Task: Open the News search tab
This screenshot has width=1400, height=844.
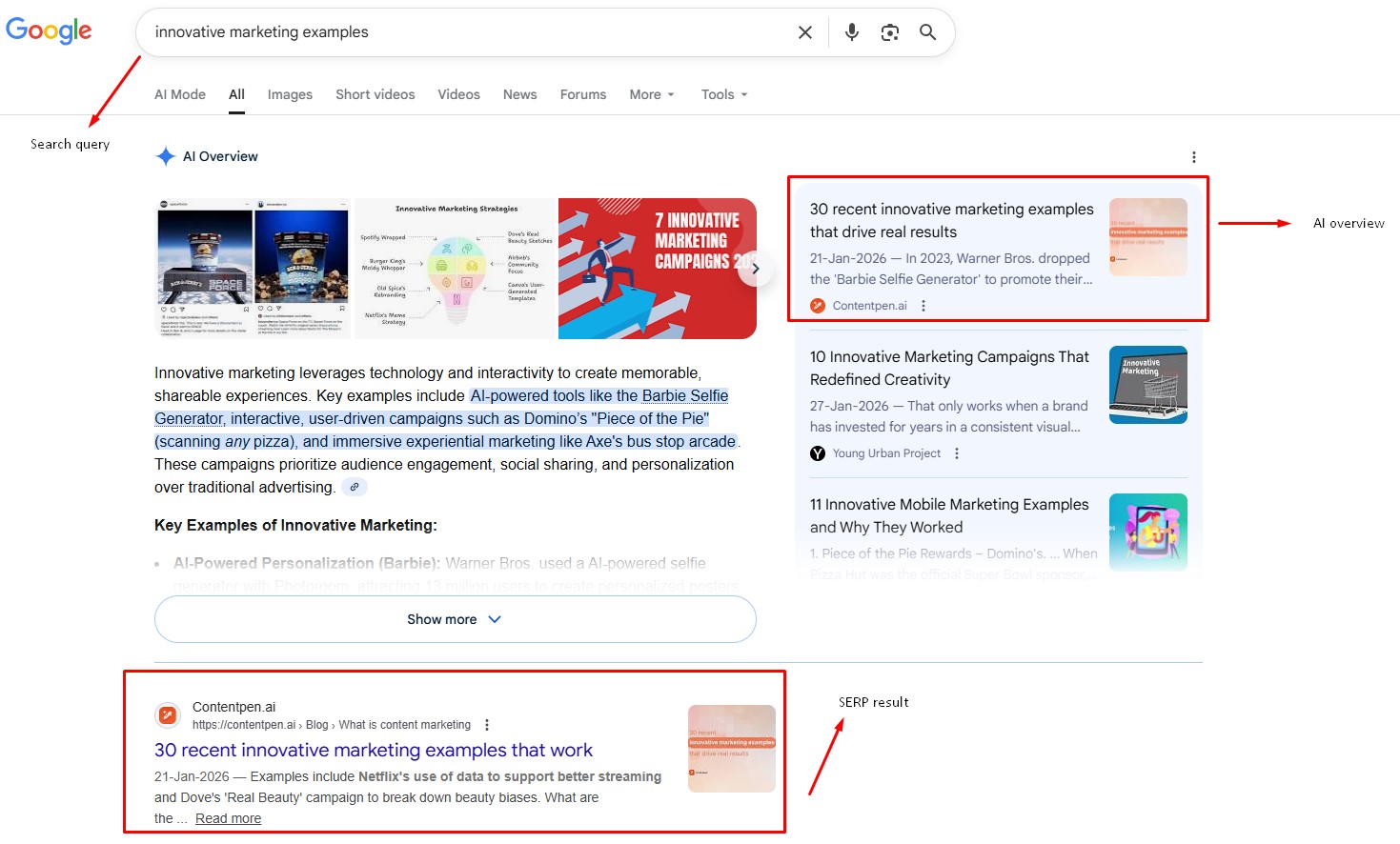Action: pos(519,94)
